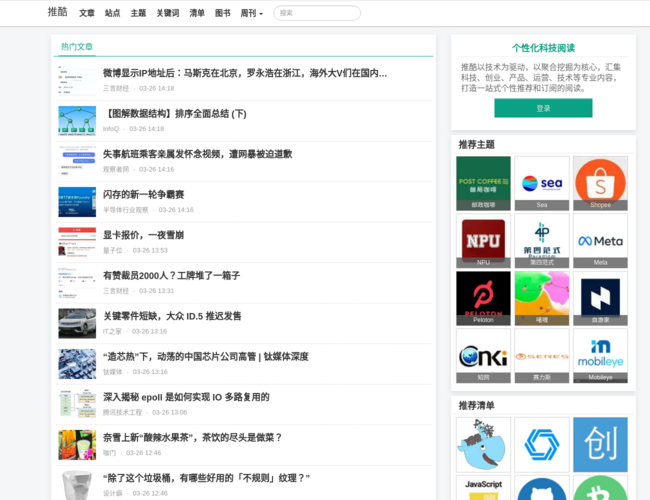Screen dimensions: 650x500
Task: Open article 显卡报价，一夜雪崩
Action: [x=143, y=235]
